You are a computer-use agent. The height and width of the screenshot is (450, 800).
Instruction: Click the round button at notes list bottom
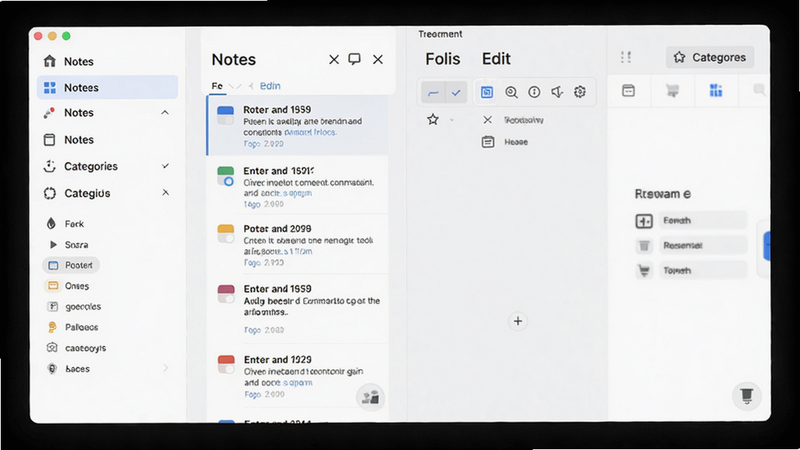(x=370, y=397)
